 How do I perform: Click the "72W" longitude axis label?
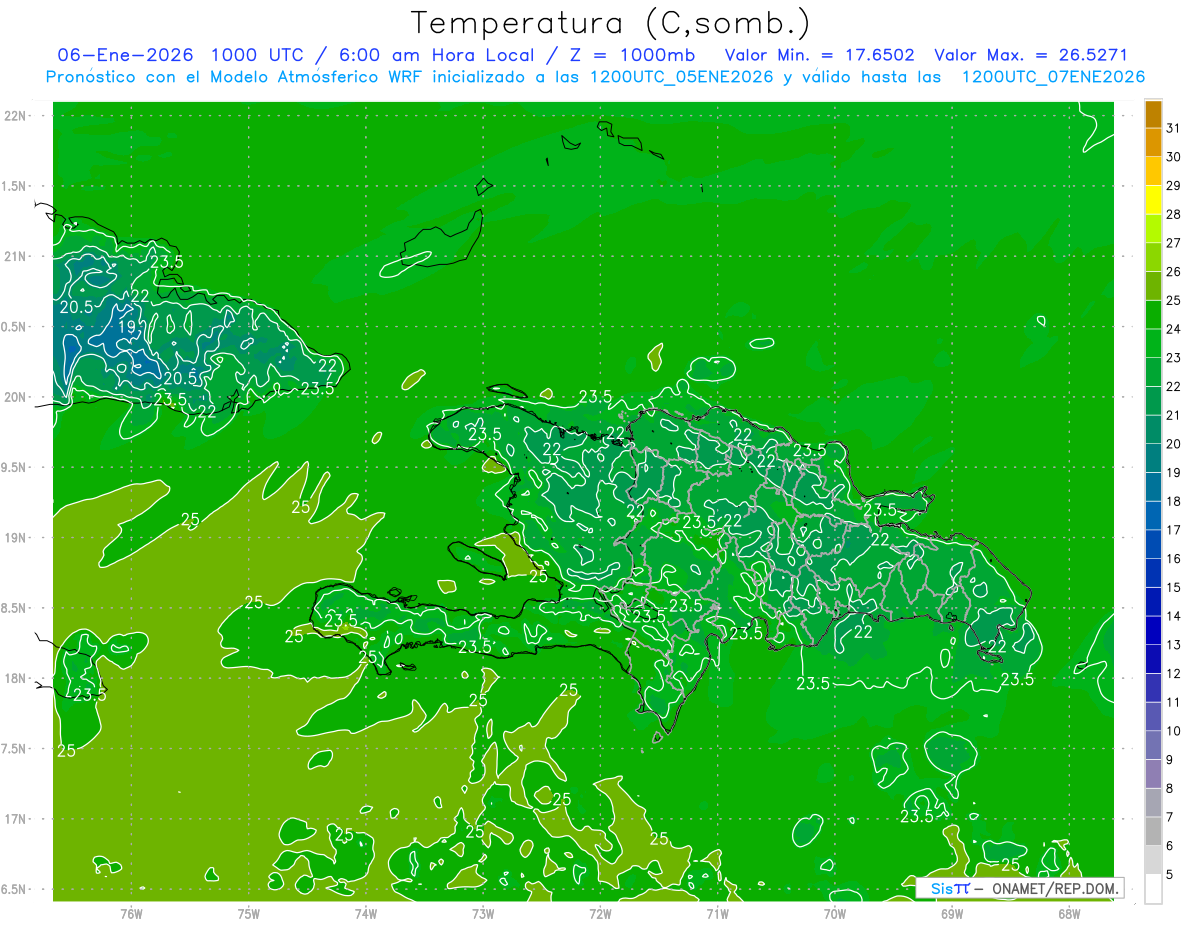600,913
